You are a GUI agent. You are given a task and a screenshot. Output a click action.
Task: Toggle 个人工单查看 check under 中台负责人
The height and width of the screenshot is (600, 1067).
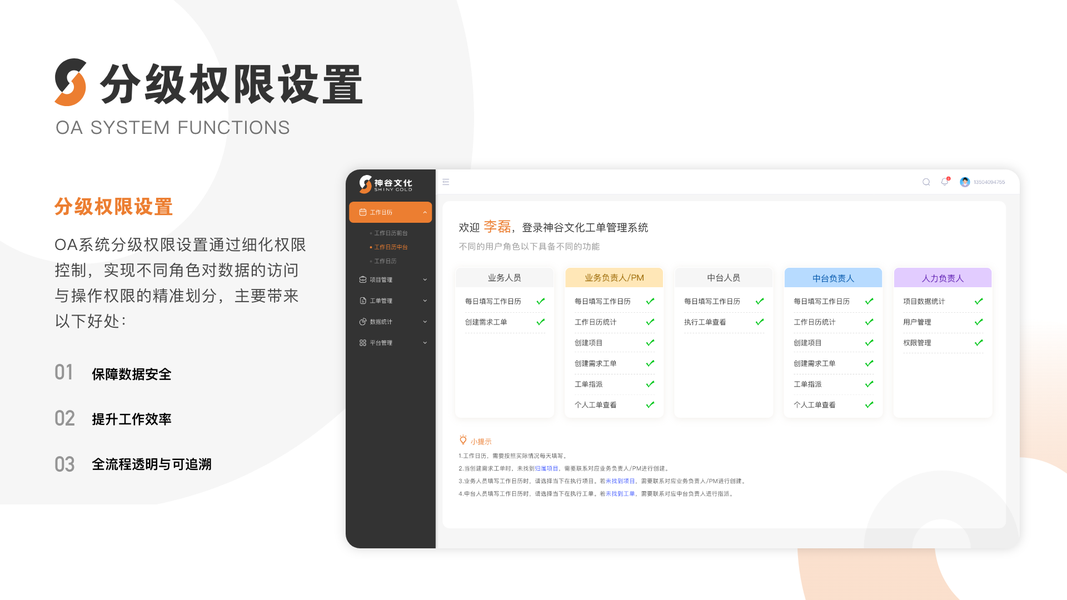point(869,405)
